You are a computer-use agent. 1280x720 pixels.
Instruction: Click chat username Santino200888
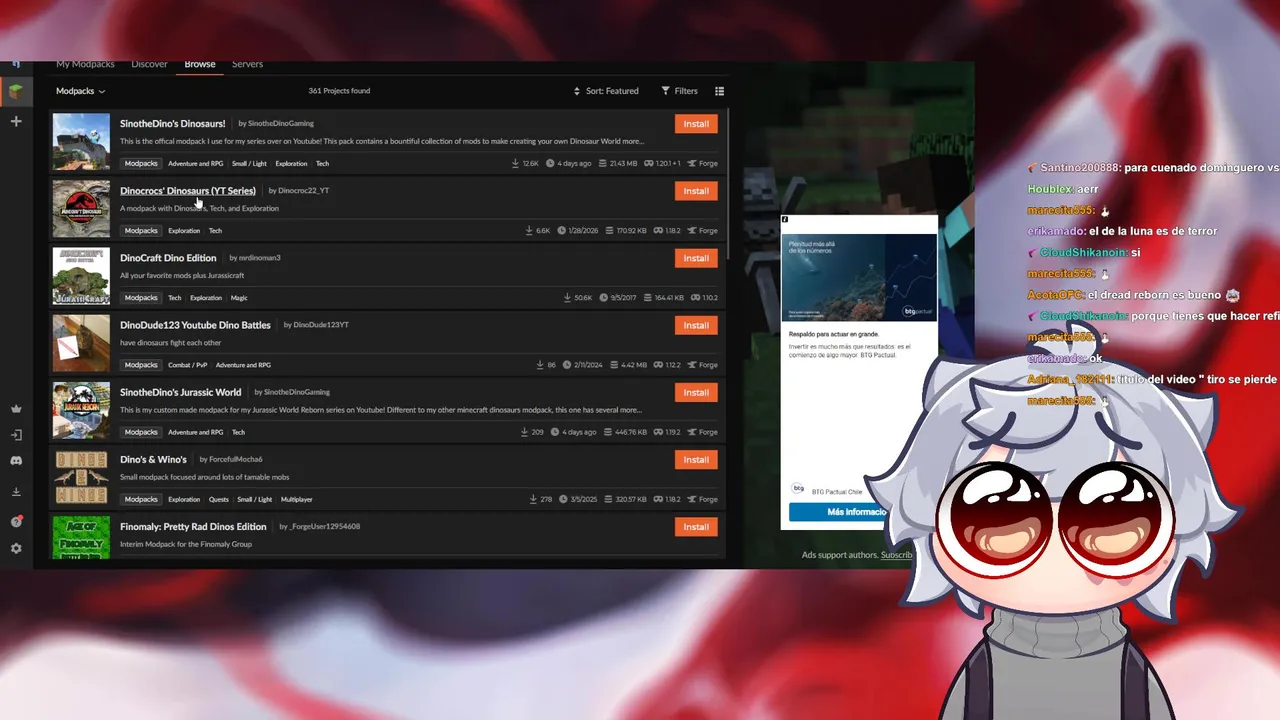coord(1079,168)
